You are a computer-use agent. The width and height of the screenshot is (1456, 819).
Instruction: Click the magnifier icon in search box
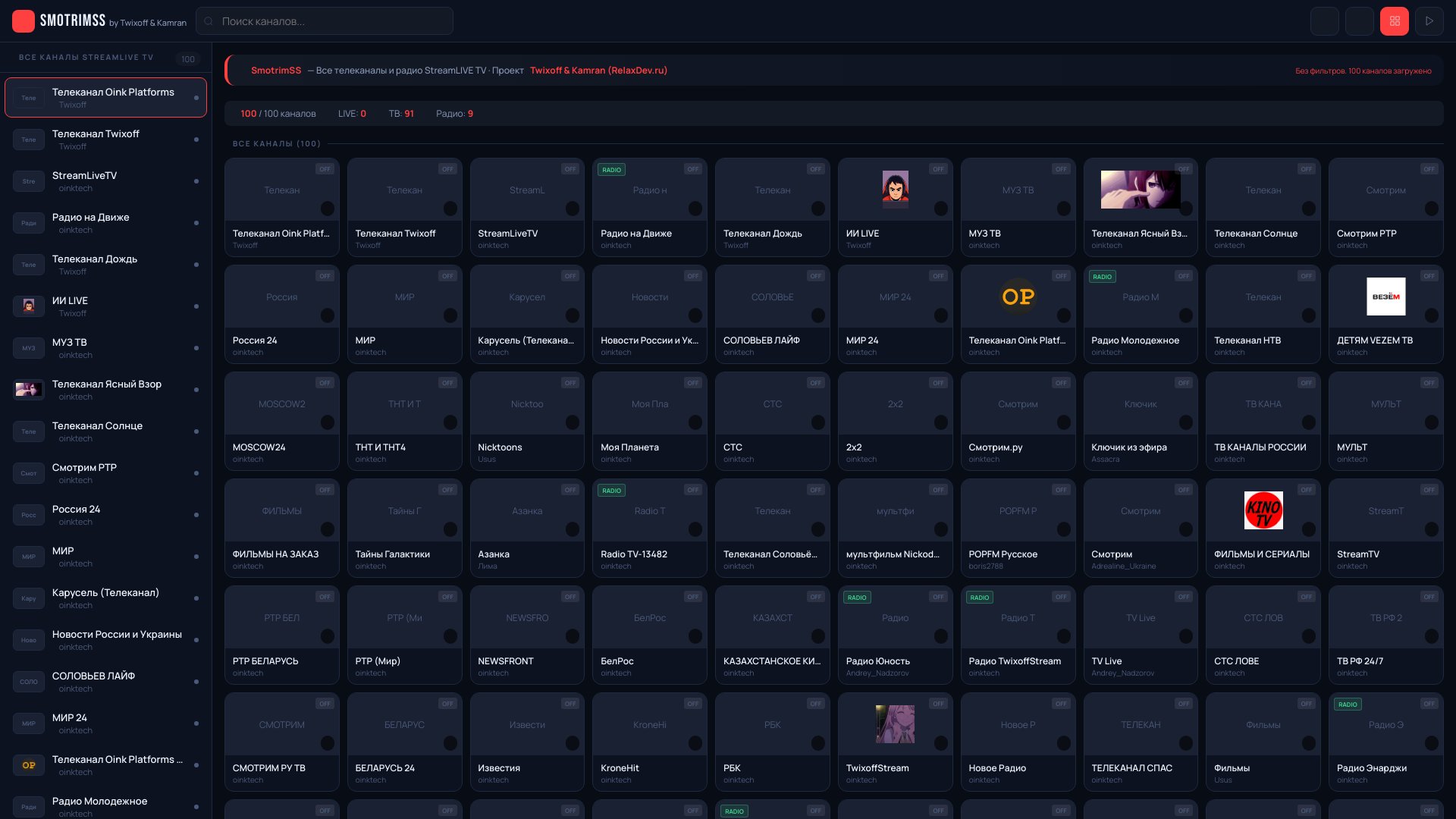tap(209, 21)
